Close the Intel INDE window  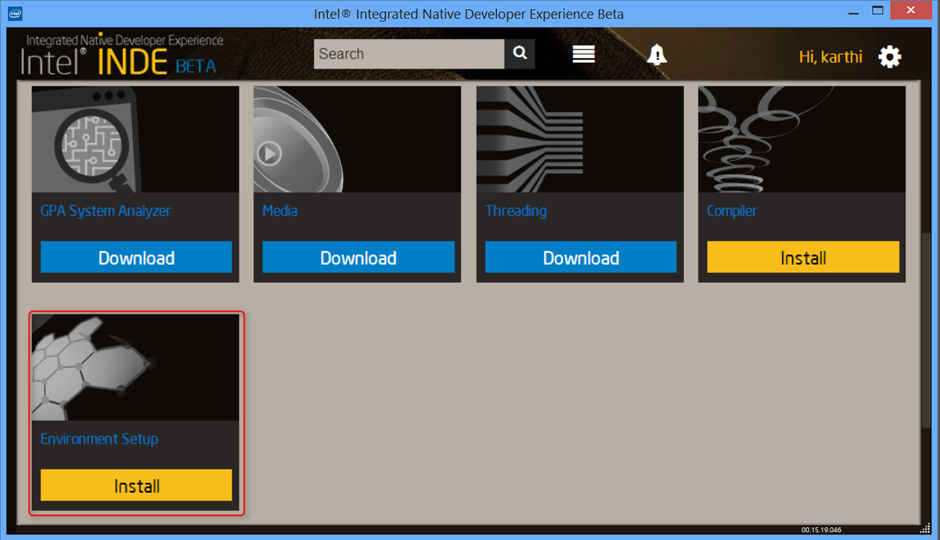911,10
